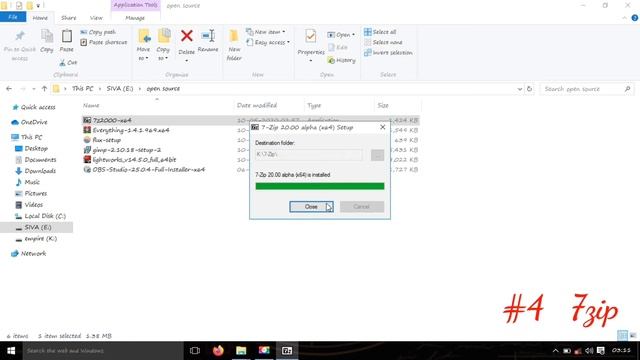Click History in the Open group
640x360 pixels.
coord(342,60)
